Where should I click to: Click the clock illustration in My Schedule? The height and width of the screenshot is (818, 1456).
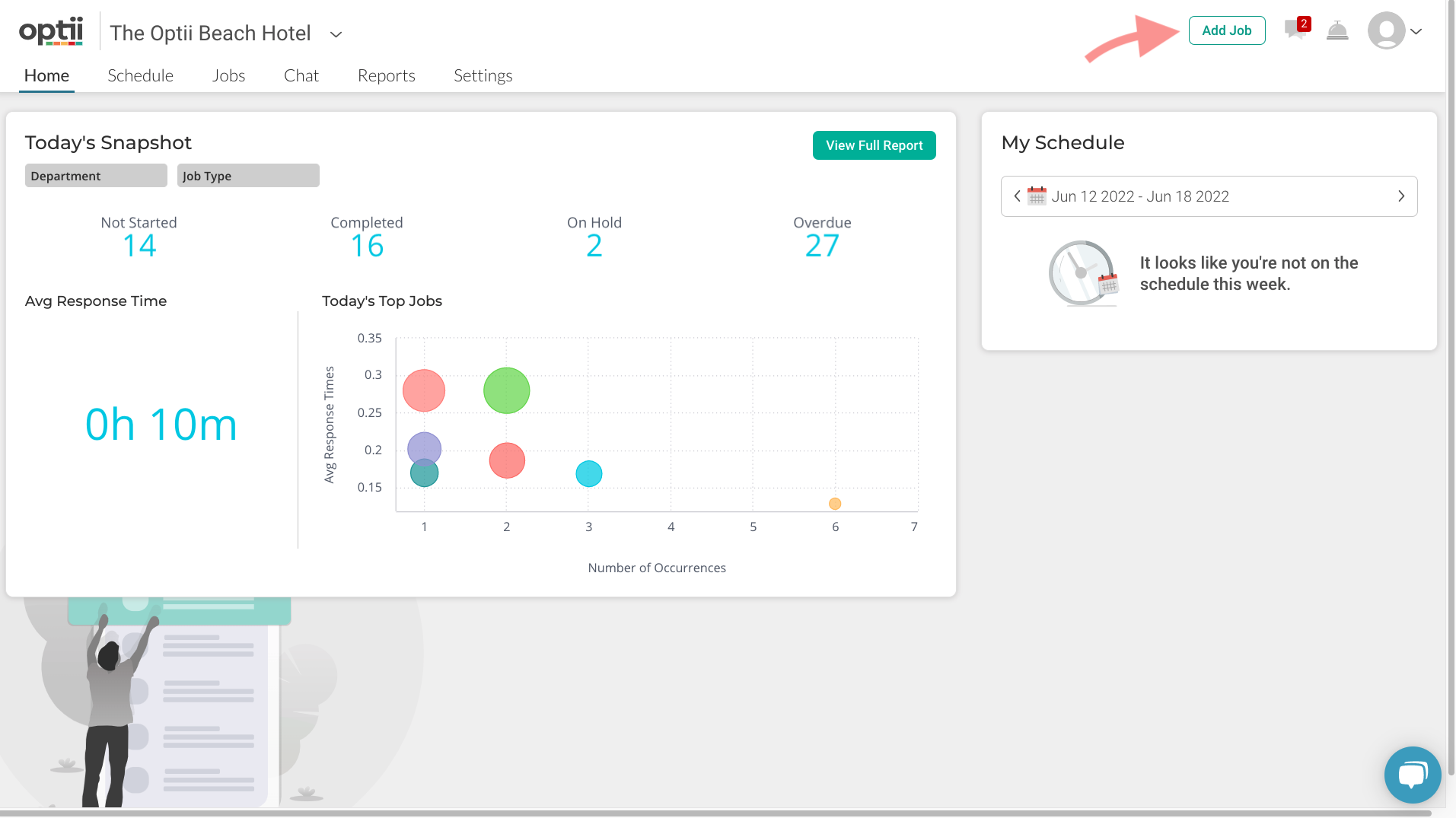pyautogui.click(x=1084, y=273)
